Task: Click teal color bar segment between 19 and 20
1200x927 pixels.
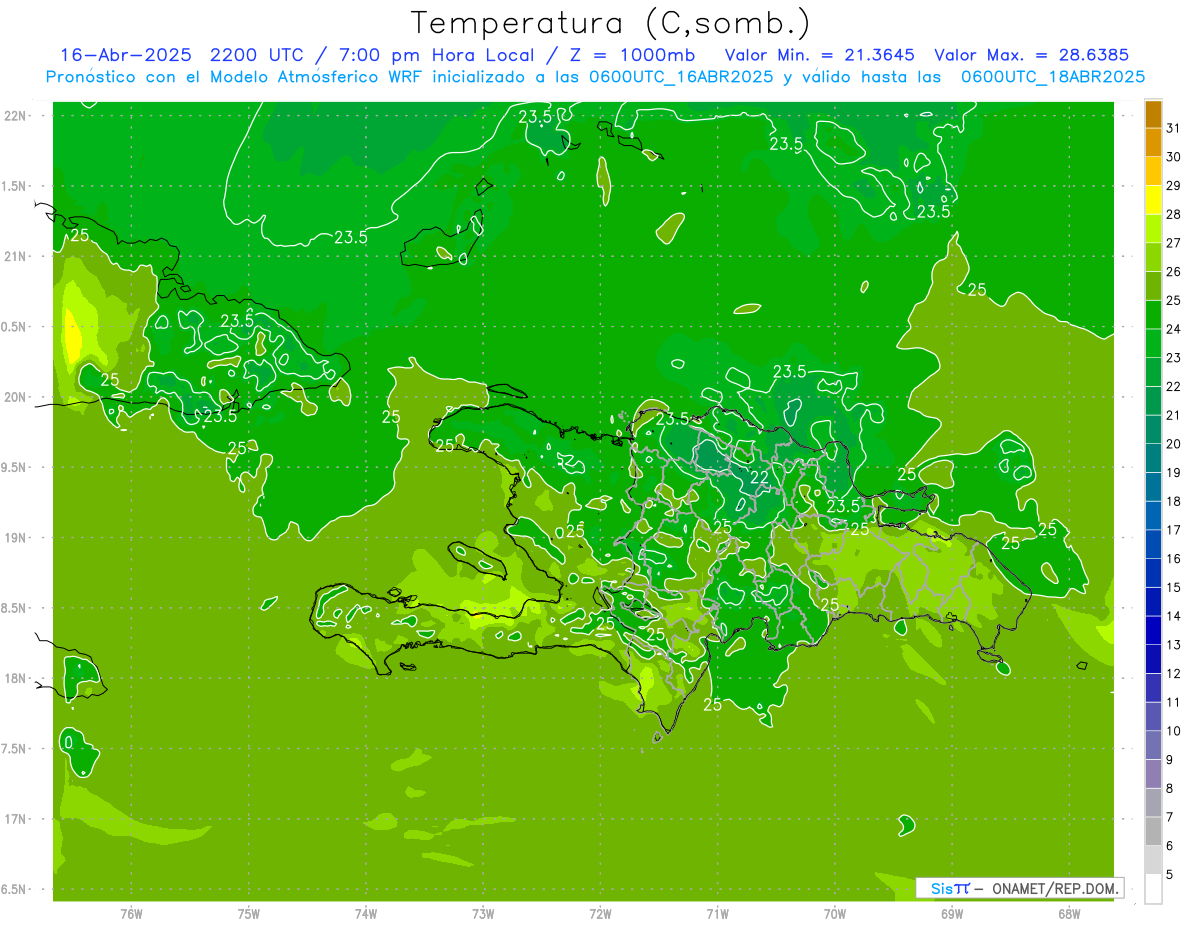Action: (1153, 458)
